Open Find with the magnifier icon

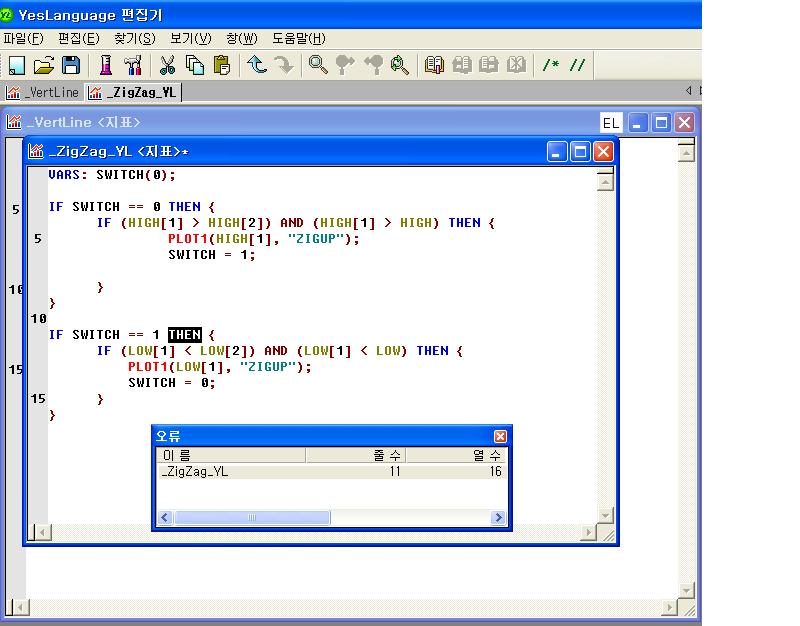(318, 65)
